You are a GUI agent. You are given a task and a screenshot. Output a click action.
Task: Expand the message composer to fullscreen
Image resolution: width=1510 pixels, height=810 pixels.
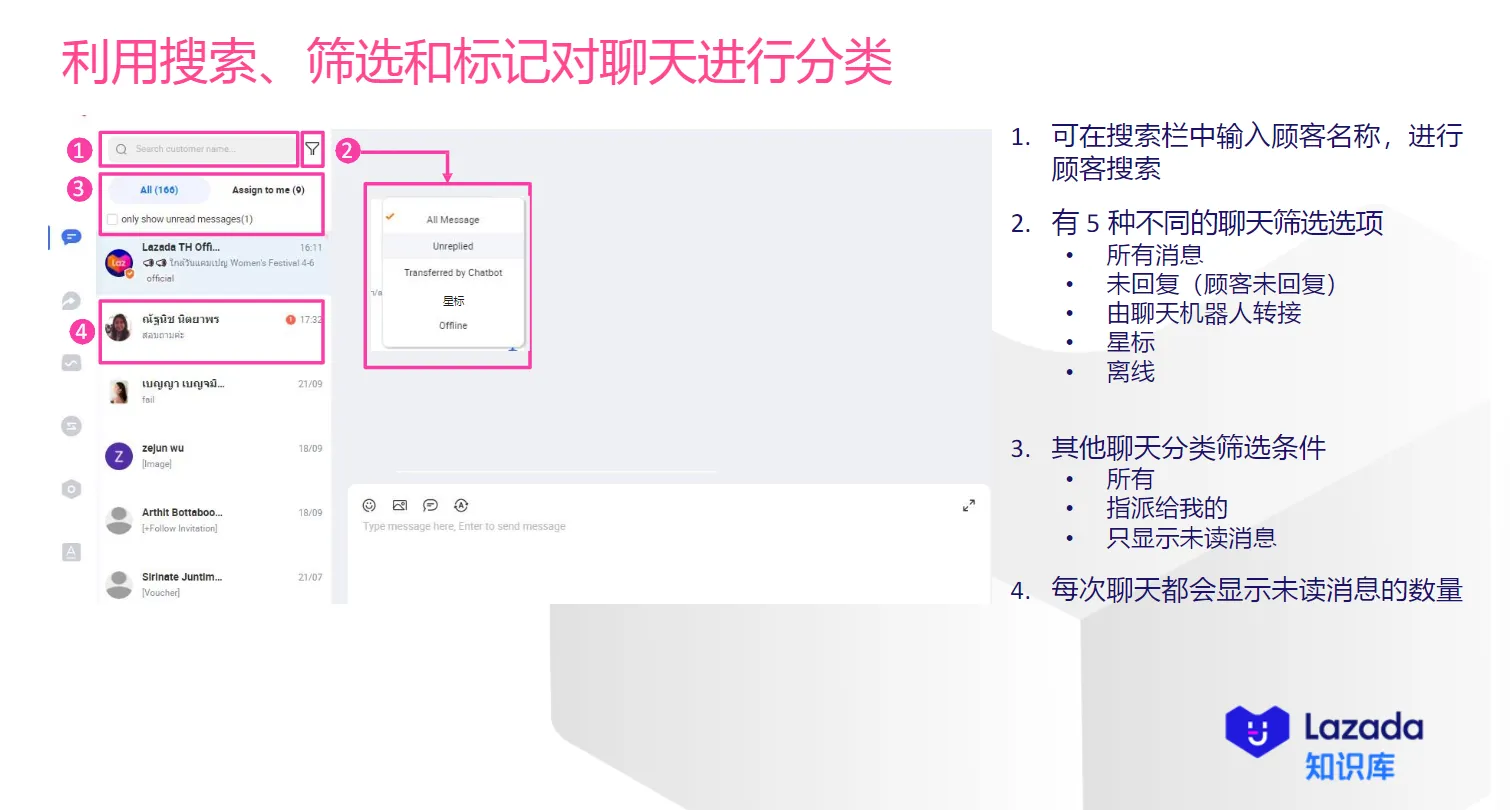968,505
